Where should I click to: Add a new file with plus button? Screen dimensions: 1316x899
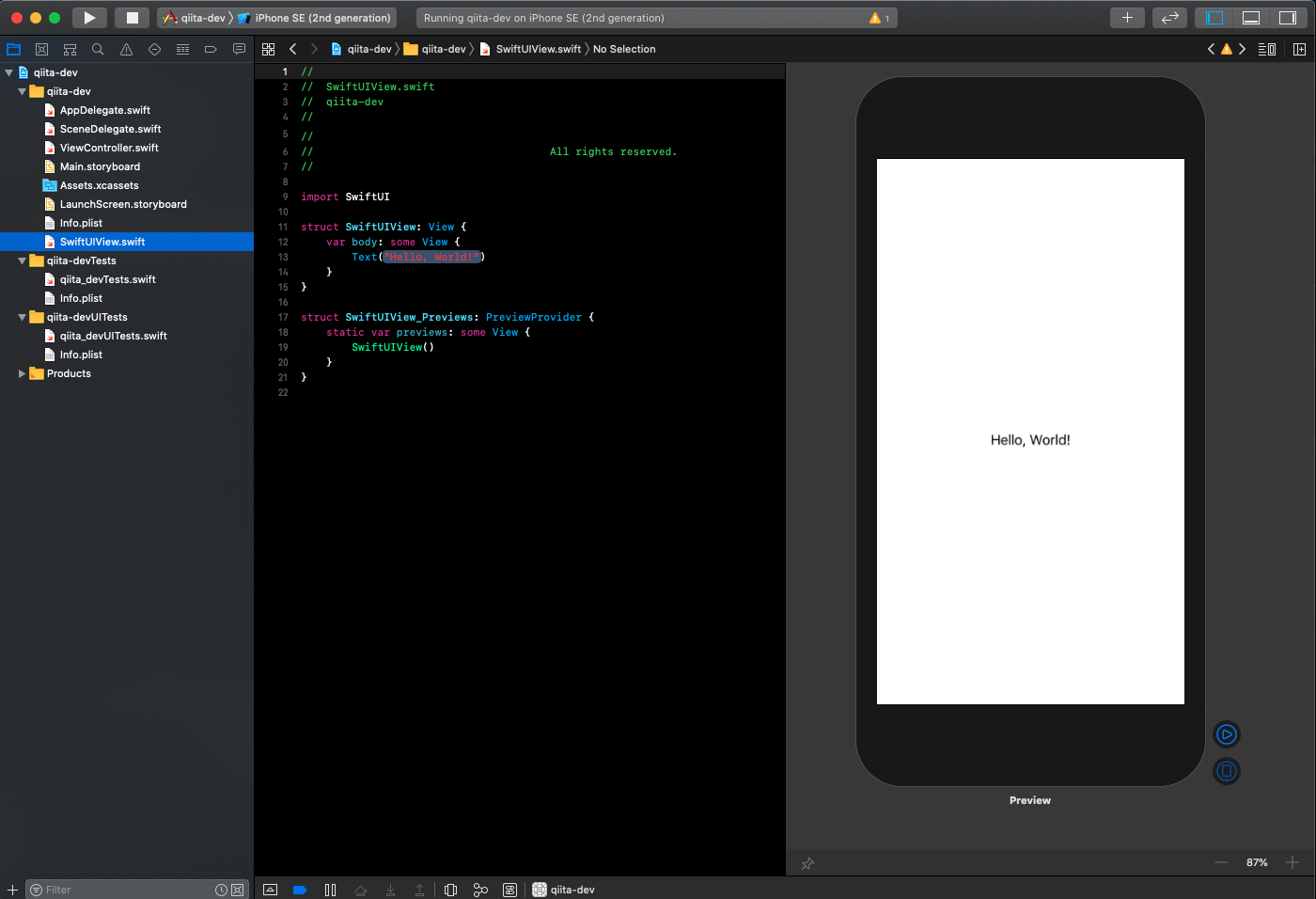(x=12, y=890)
